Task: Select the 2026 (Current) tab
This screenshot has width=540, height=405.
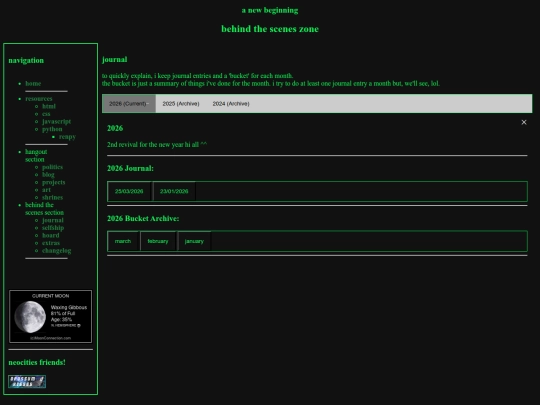Action: (x=129, y=104)
